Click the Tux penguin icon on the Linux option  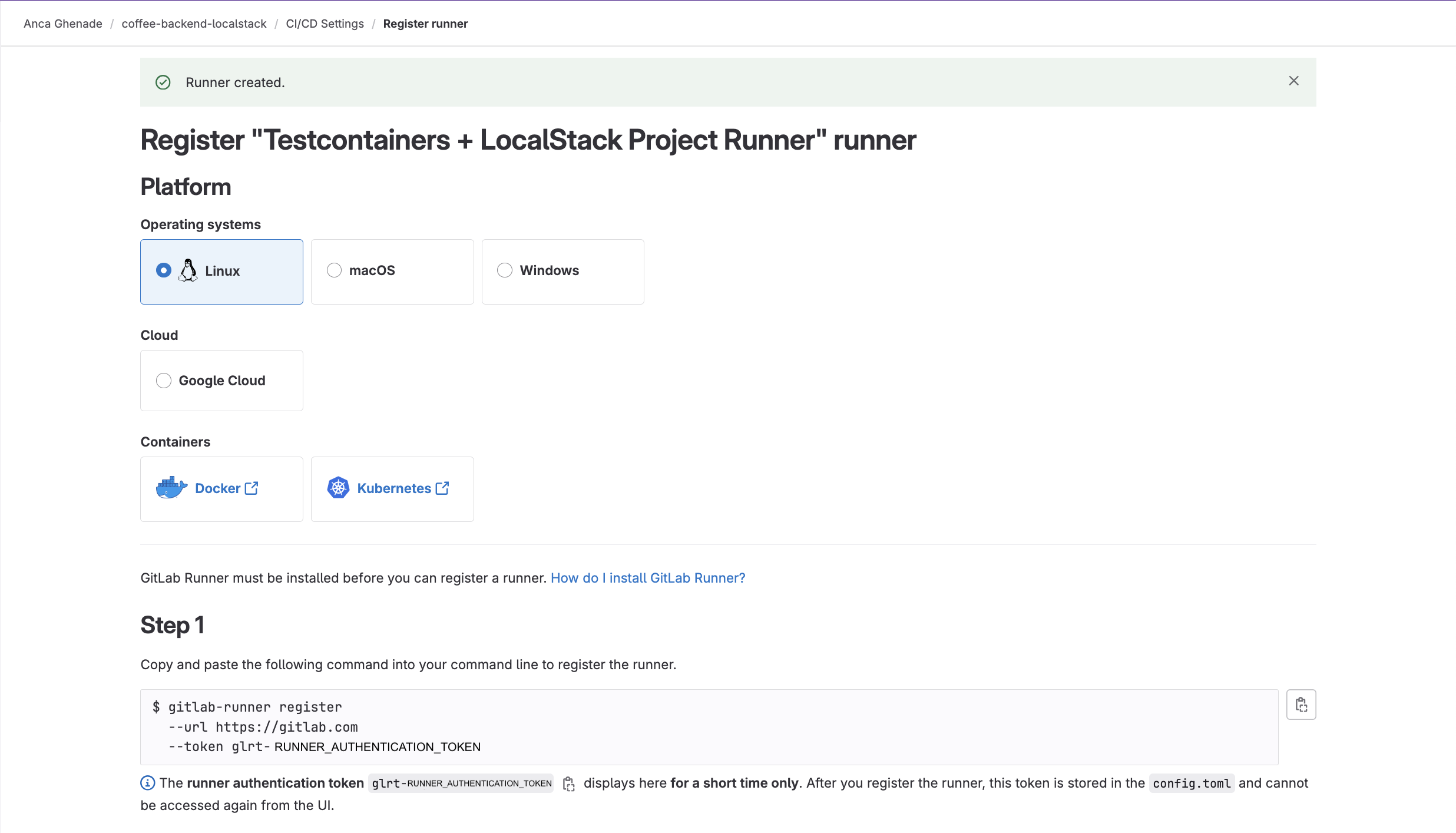coord(188,270)
